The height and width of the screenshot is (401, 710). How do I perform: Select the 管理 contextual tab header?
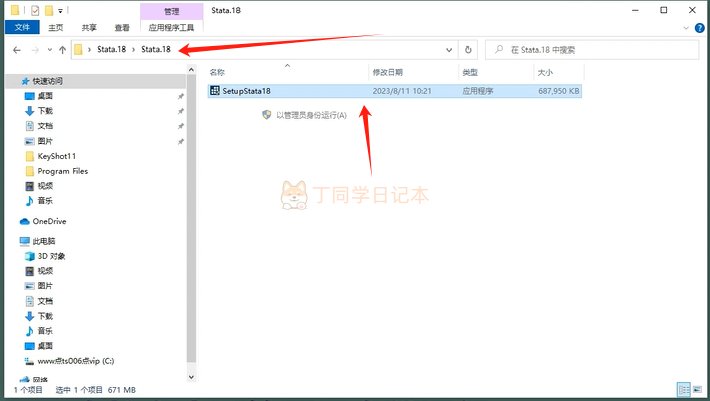171,11
